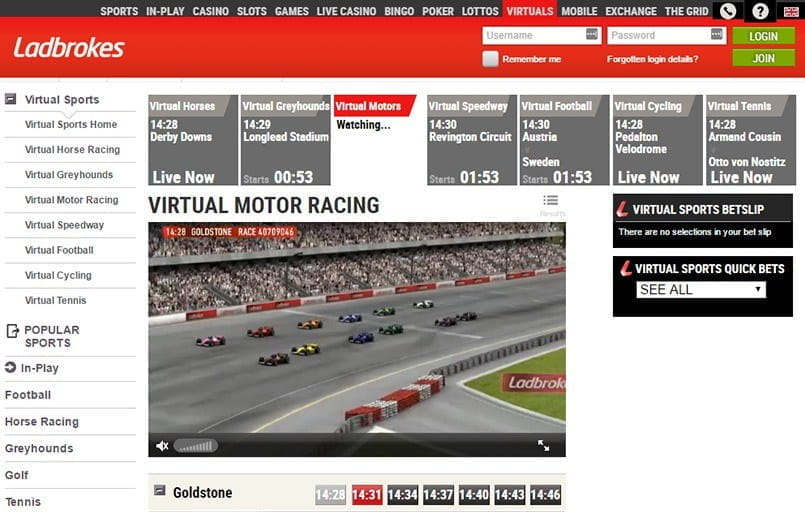Screen dimensions: 805x512
Task: Open the MOBILE menu item
Action: point(579,11)
